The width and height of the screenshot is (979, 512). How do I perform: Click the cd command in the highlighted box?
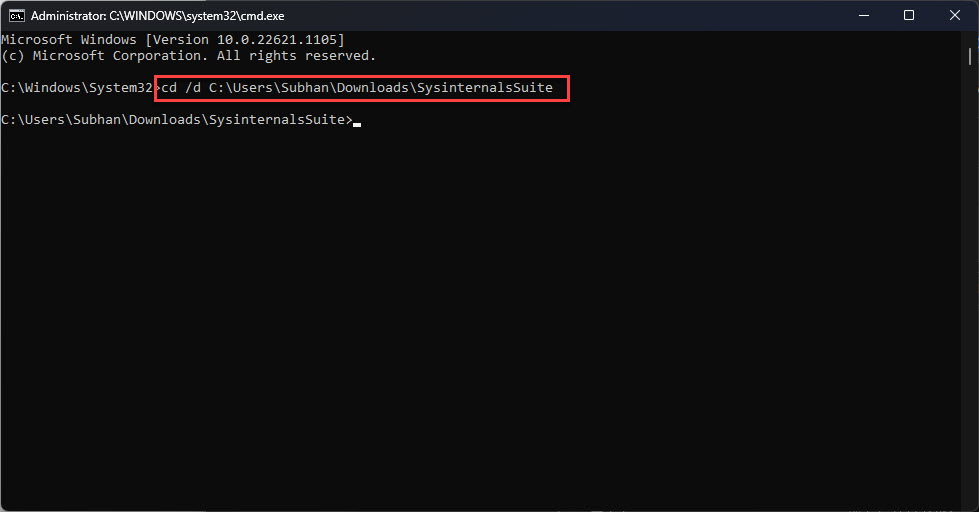point(169,87)
